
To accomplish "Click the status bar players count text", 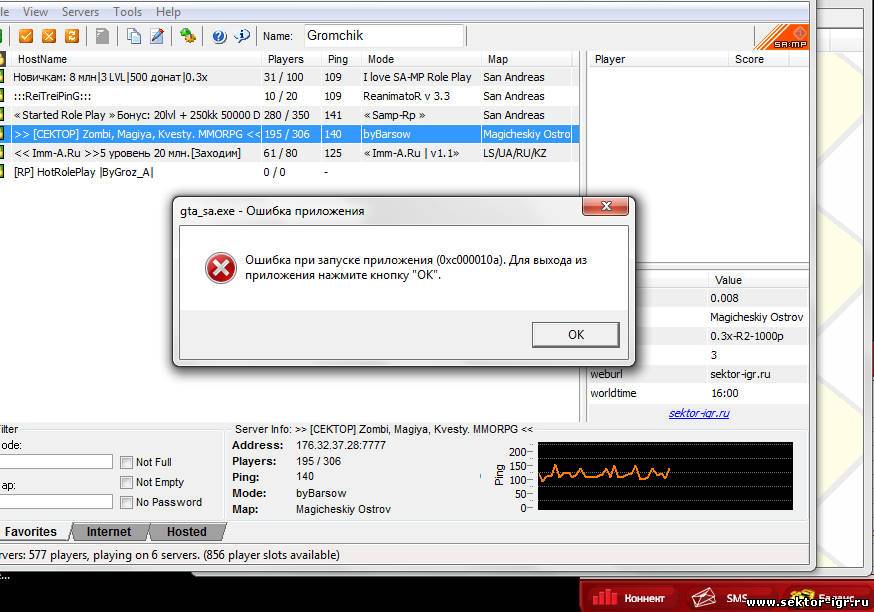I will pos(170,555).
